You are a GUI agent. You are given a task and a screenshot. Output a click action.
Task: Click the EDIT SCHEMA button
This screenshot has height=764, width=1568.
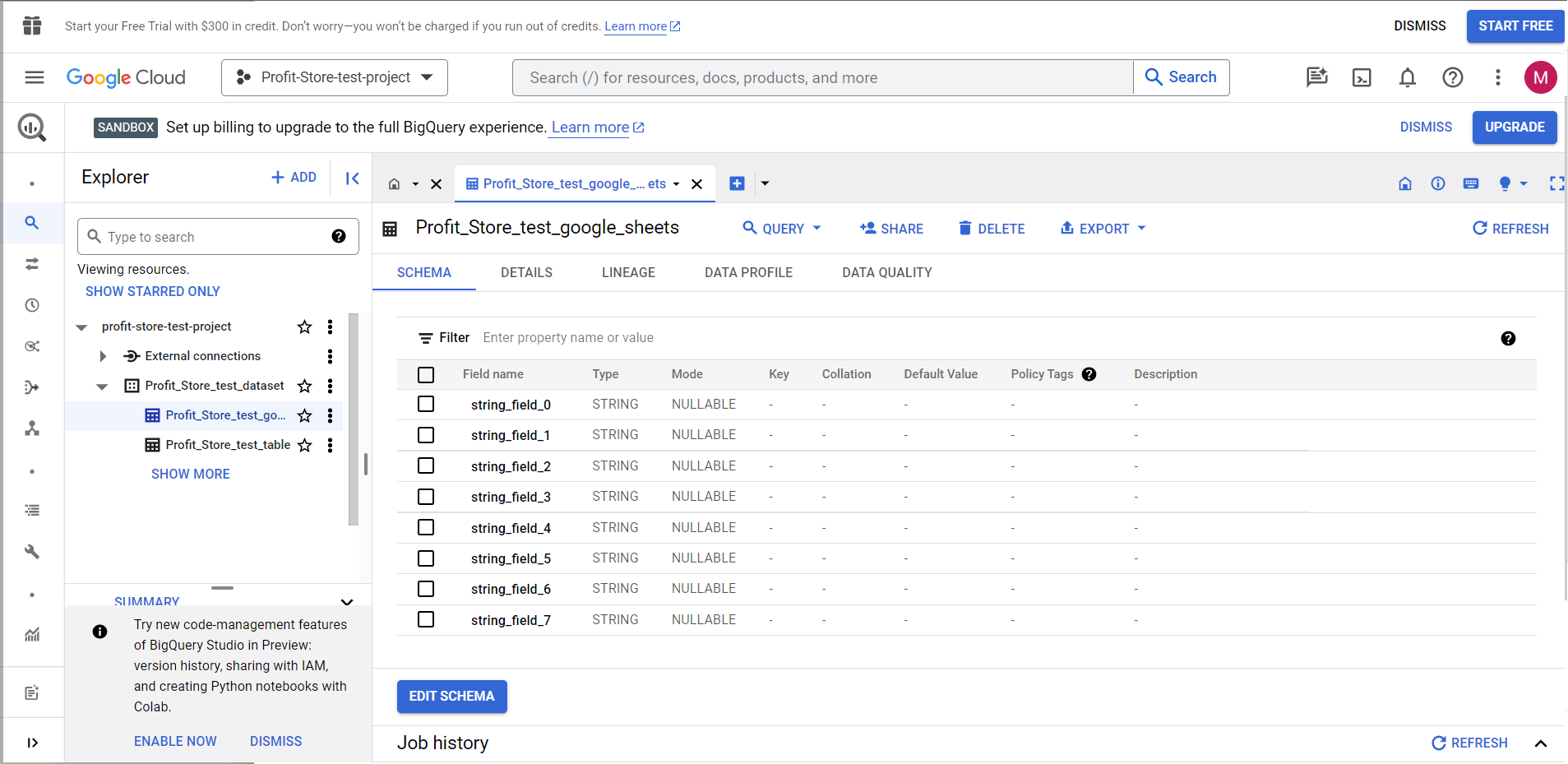tap(452, 697)
